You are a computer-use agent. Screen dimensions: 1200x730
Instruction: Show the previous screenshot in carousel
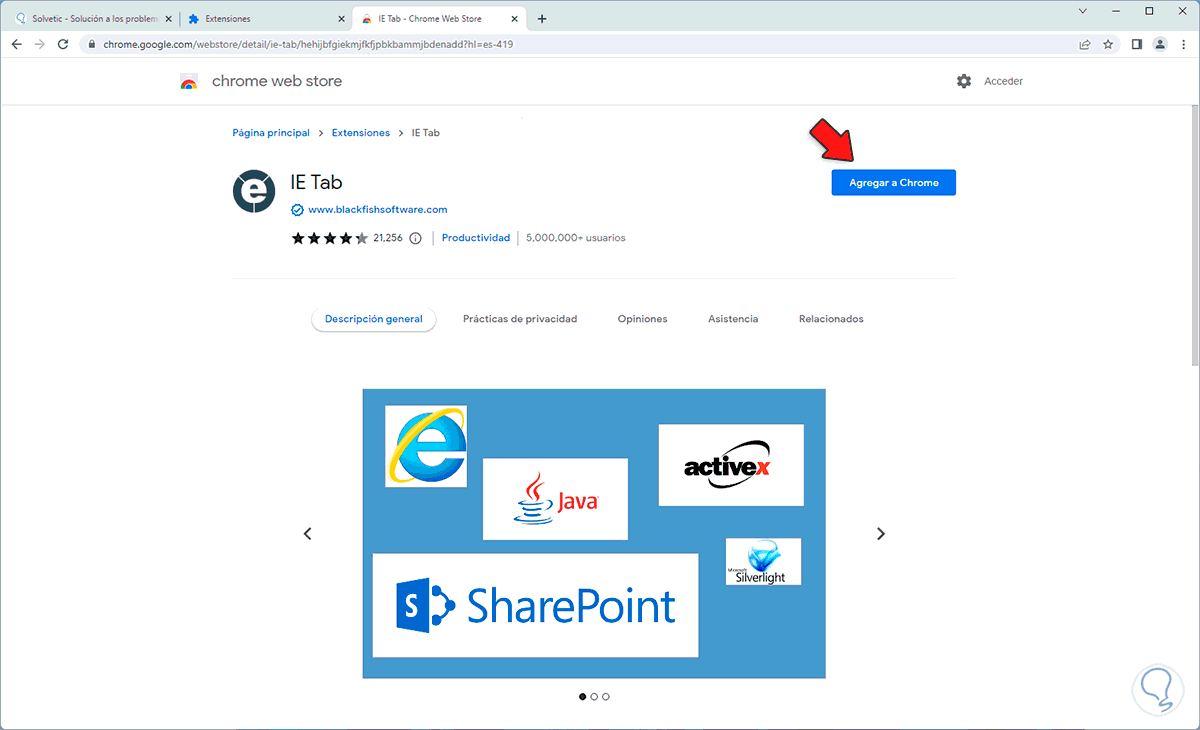(308, 534)
